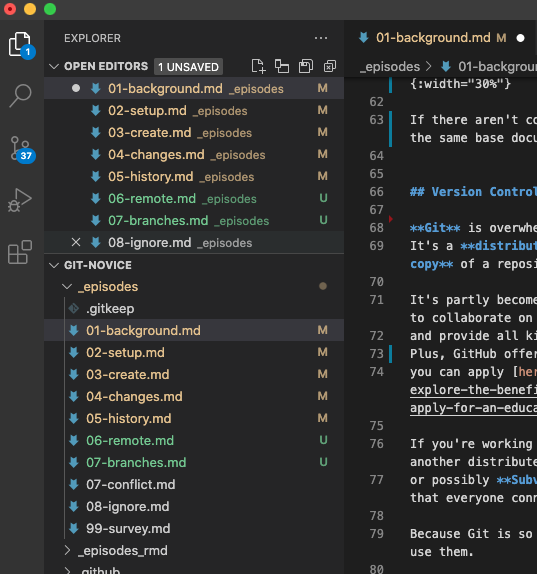This screenshot has width=537, height=574.
Task: Click unsaved dot beside 01-background.md in Open Editors
Action: 76,88
